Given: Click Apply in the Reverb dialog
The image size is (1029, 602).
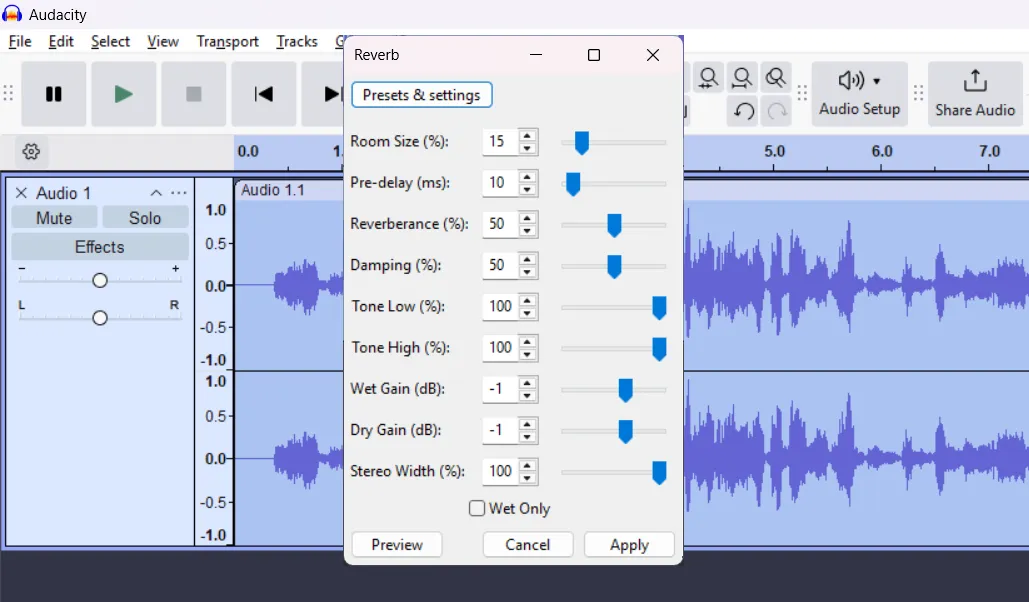Looking at the screenshot, I should (x=629, y=545).
